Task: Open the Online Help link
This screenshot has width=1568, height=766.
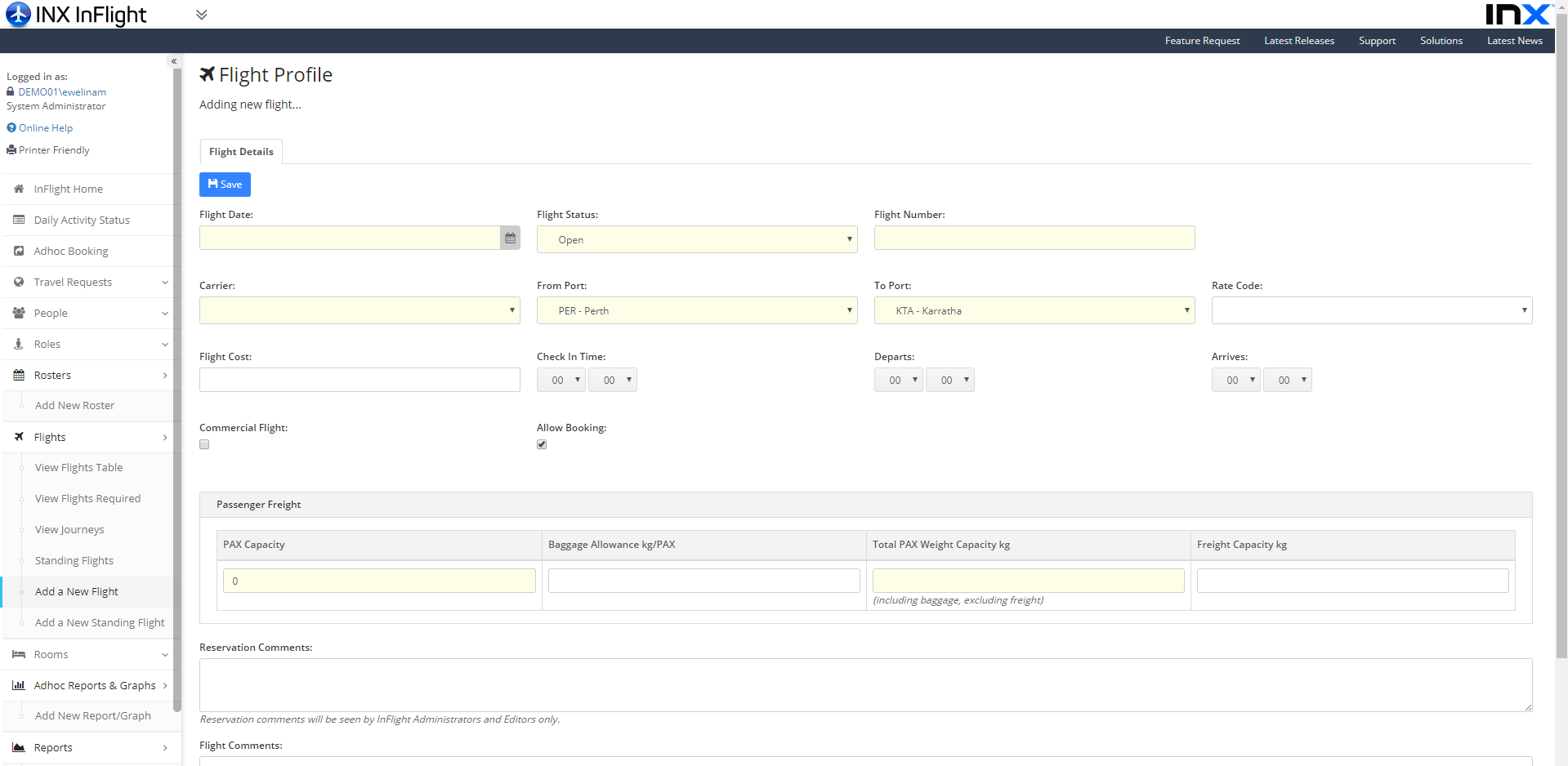Action: [39, 127]
